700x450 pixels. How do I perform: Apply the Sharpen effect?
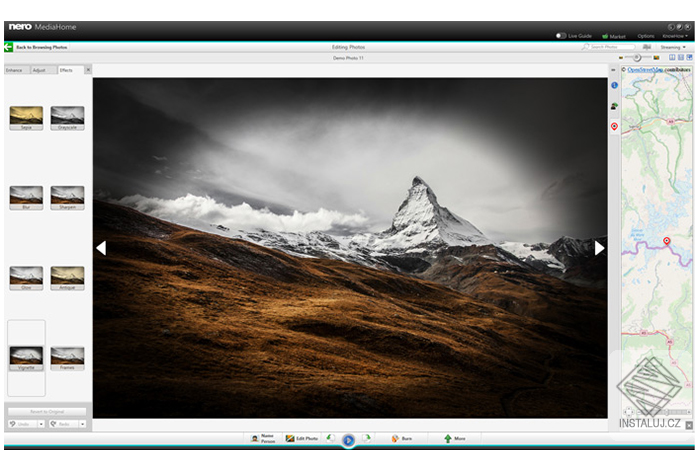click(67, 197)
